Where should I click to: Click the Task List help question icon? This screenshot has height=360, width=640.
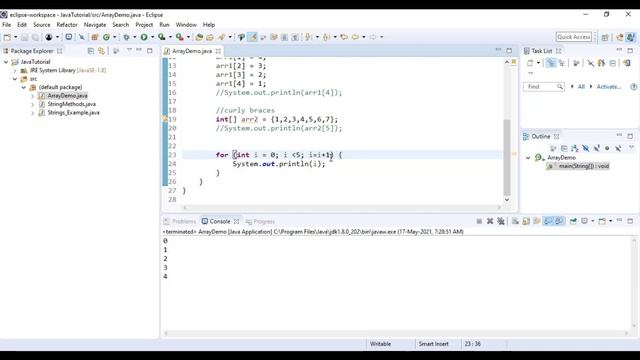coord(633,87)
